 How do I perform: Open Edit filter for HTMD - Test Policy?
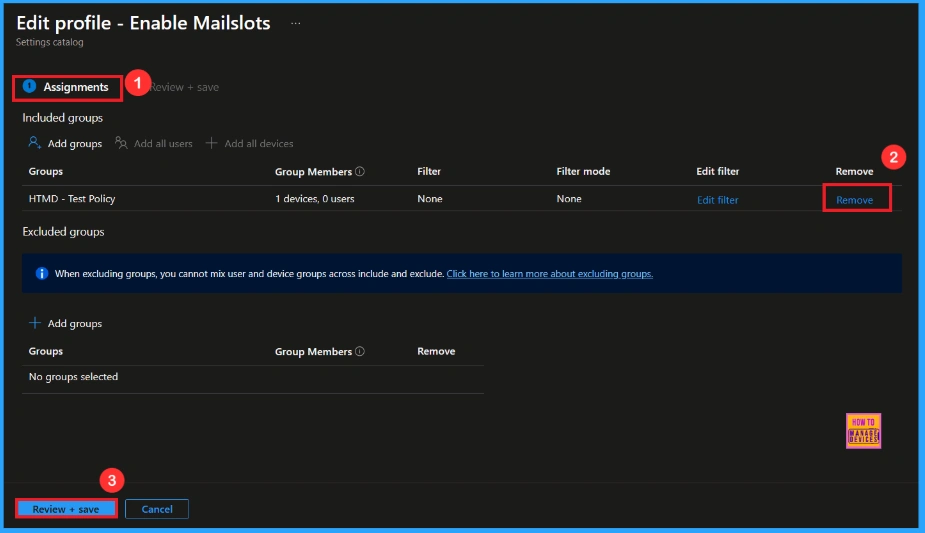[x=717, y=200]
